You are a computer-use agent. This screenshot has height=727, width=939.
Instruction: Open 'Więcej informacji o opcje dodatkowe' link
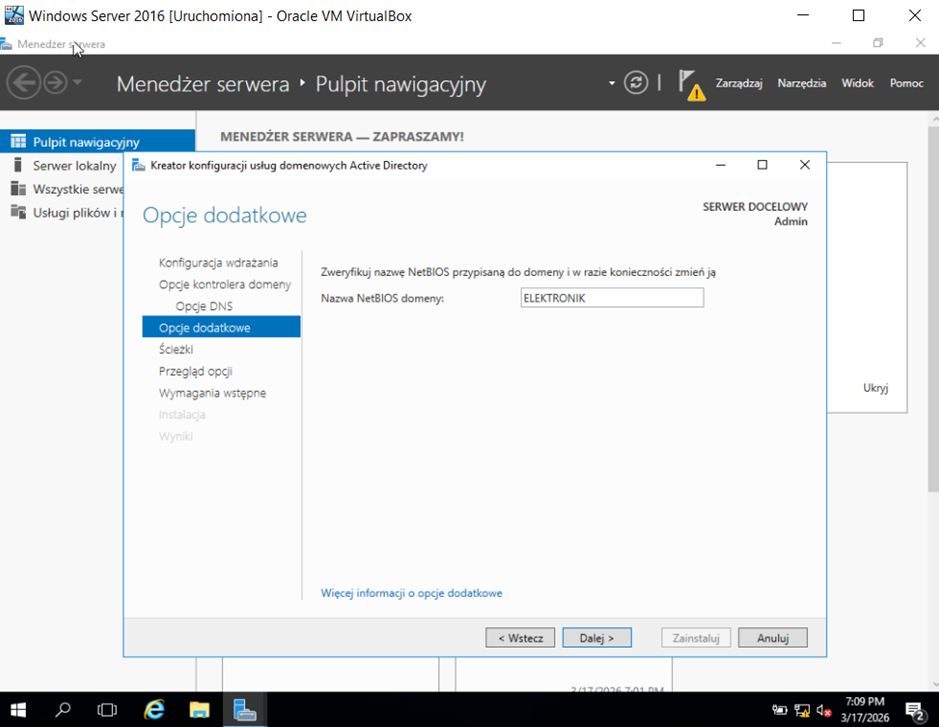(411, 593)
